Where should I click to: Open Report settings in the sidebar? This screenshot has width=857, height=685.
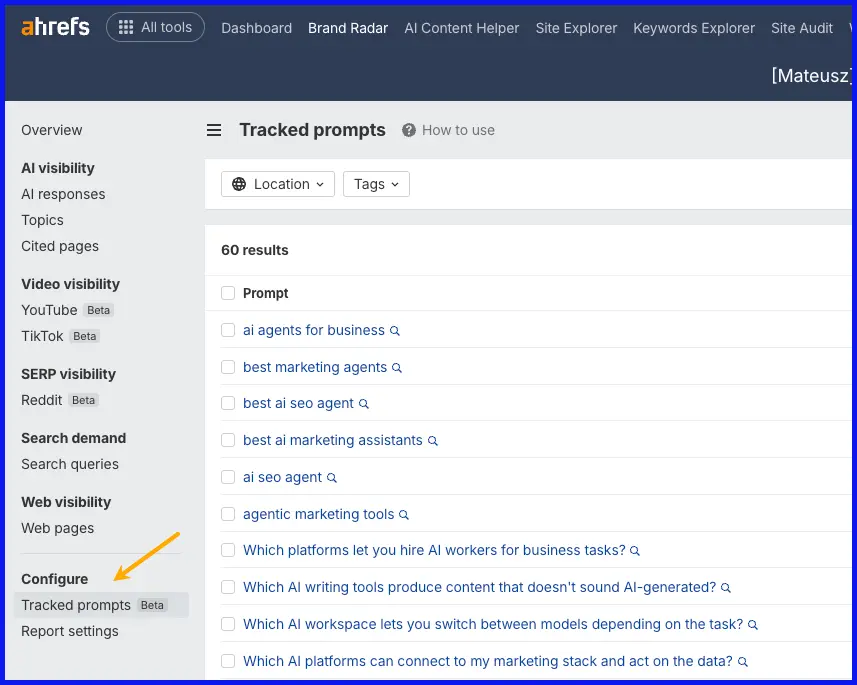[x=69, y=631]
